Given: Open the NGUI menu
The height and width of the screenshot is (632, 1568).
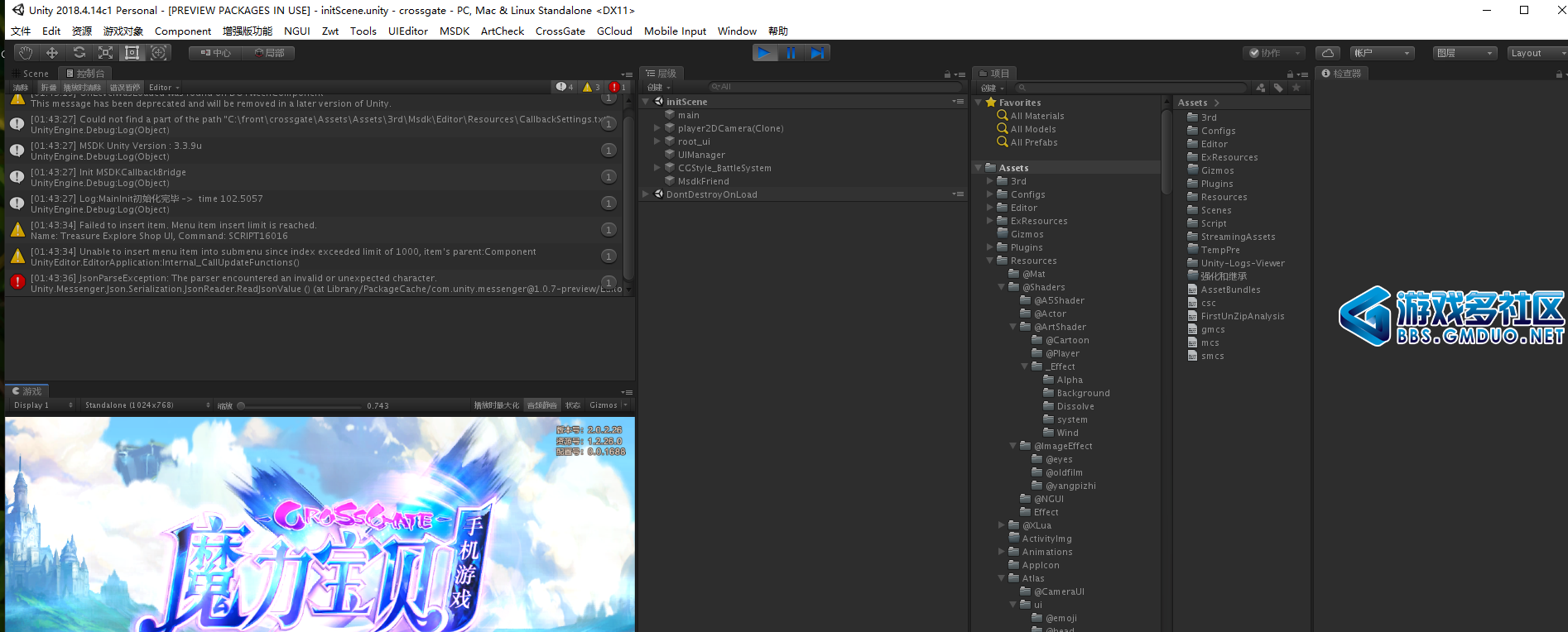Looking at the screenshot, I should point(296,31).
